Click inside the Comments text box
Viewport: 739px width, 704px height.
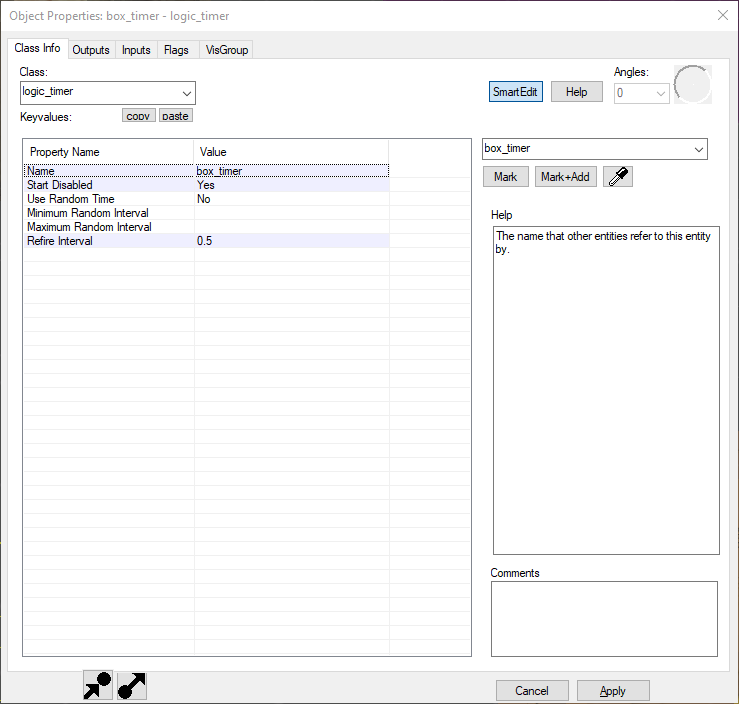(604, 619)
